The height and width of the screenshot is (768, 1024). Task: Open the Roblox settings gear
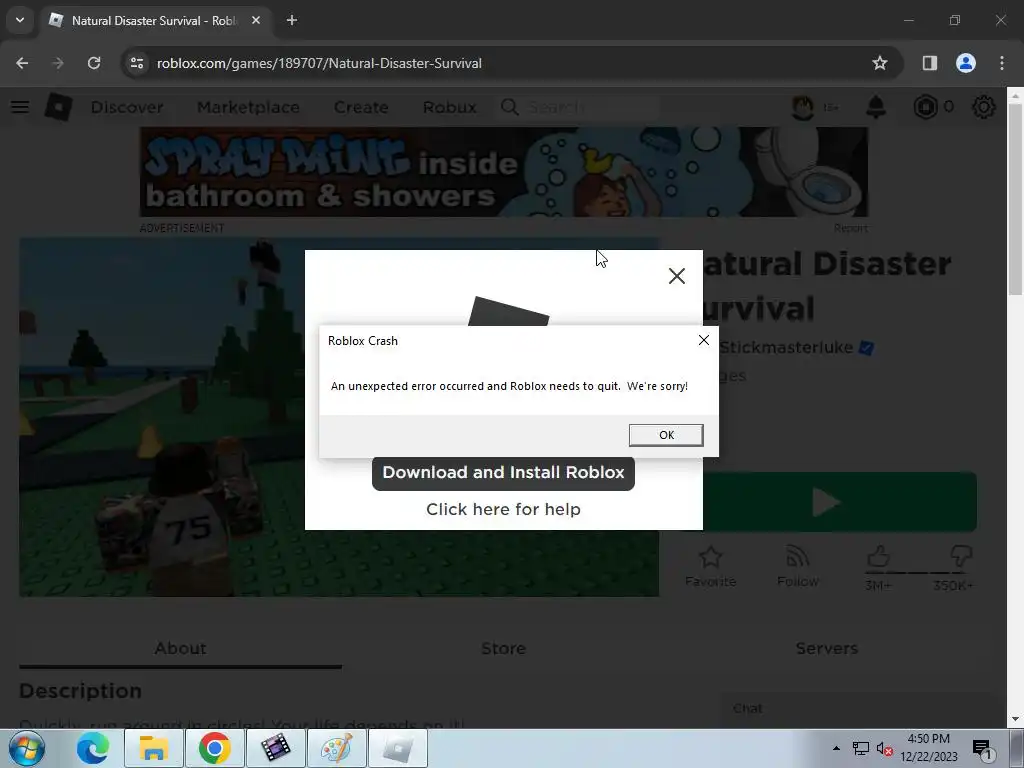coord(984,107)
